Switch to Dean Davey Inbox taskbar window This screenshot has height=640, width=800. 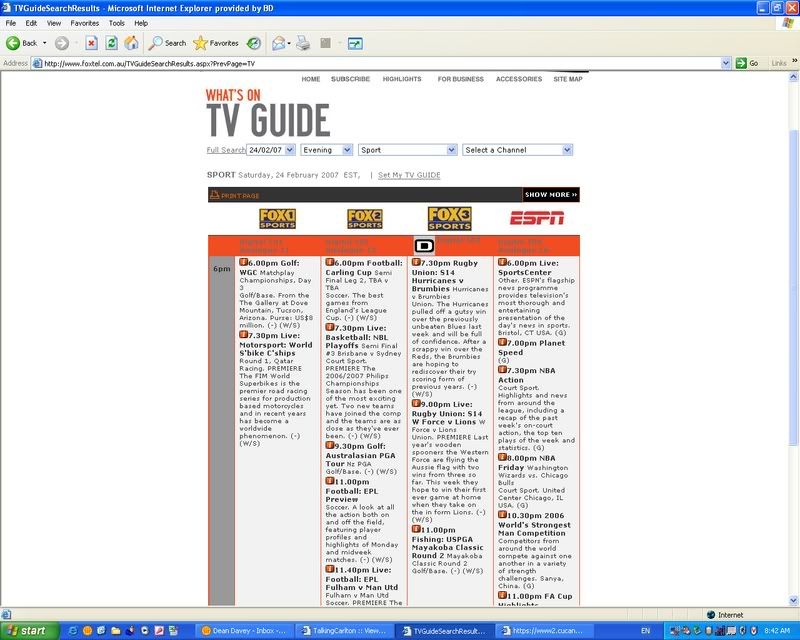(244, 631)
